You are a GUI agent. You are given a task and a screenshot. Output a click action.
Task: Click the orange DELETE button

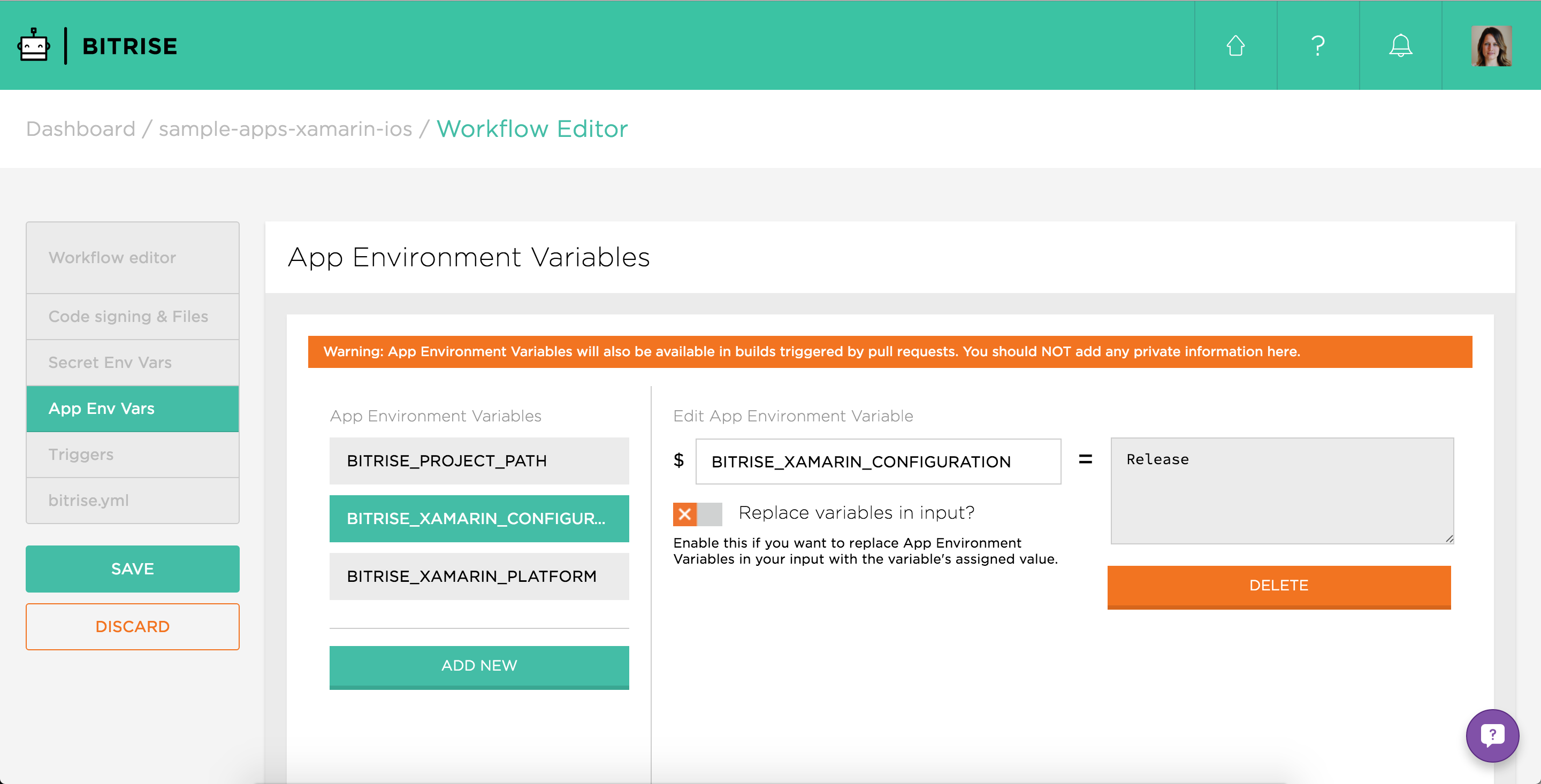pyautogui.click(x=1279, y=587)
